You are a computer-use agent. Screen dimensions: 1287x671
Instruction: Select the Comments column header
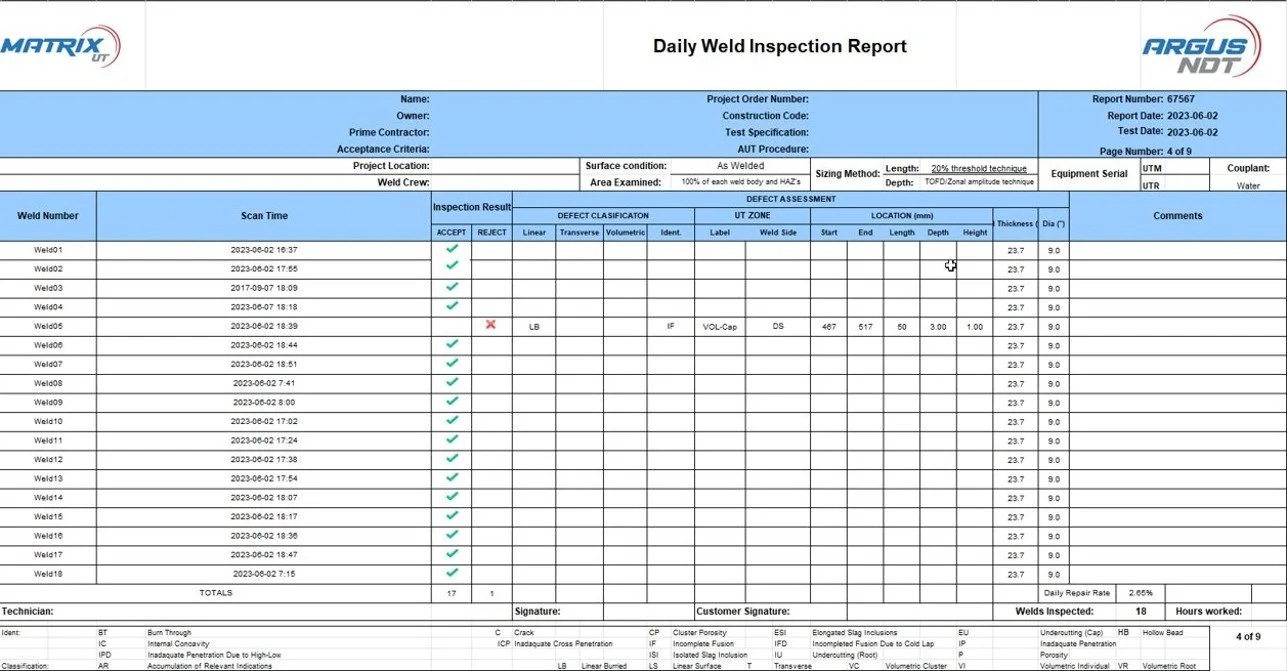(x=1178, y=216)
